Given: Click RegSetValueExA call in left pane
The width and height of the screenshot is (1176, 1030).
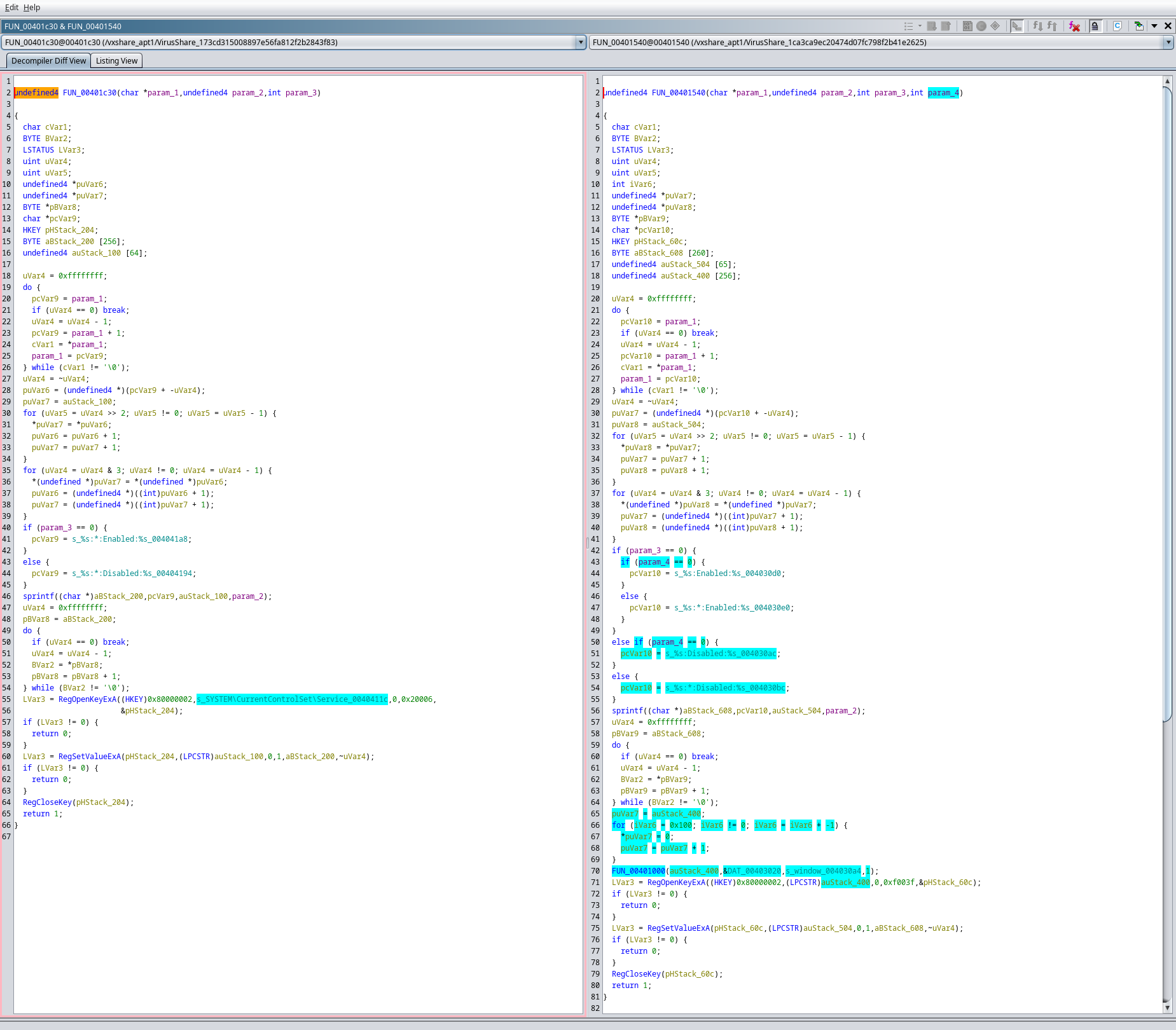Looking at the screenshot, I should pyautogui.click(x=90, y=757).
